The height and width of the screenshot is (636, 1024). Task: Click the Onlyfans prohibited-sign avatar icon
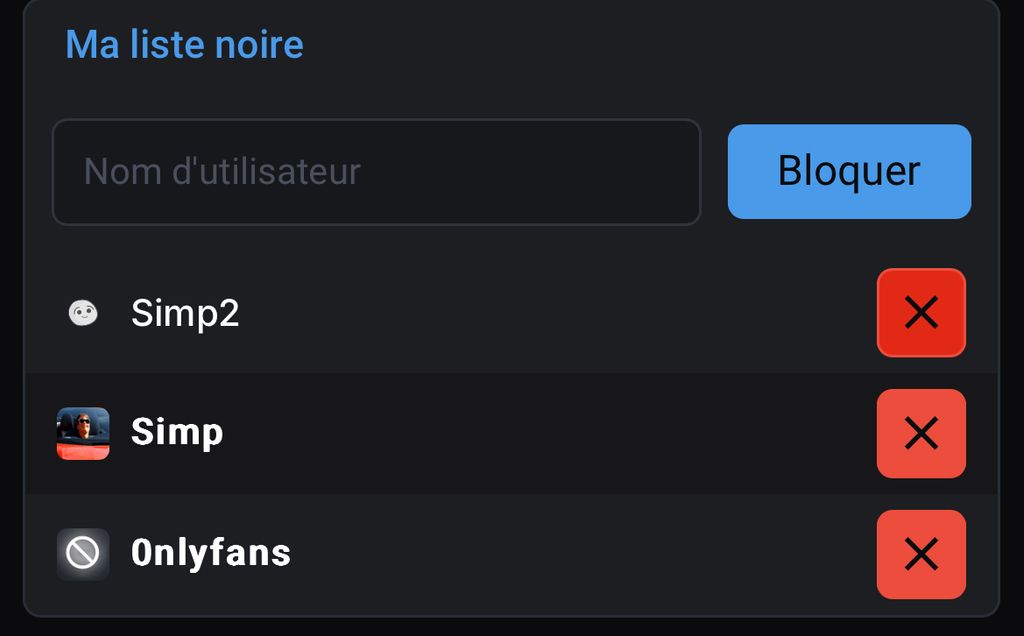pyautogui.click(x=83, y=554)
